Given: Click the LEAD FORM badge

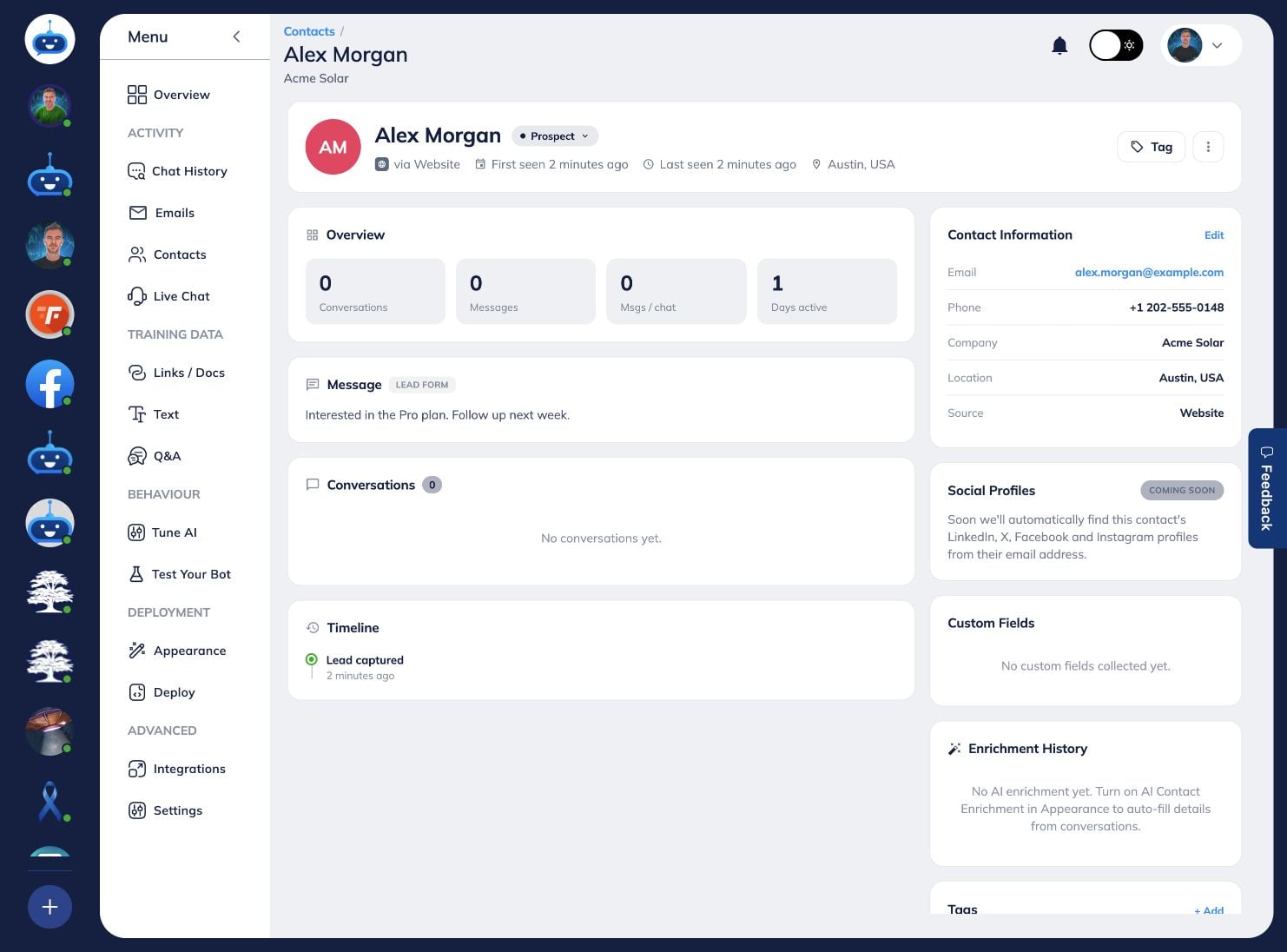Looking at the screenshot, I should coord(422,385).
